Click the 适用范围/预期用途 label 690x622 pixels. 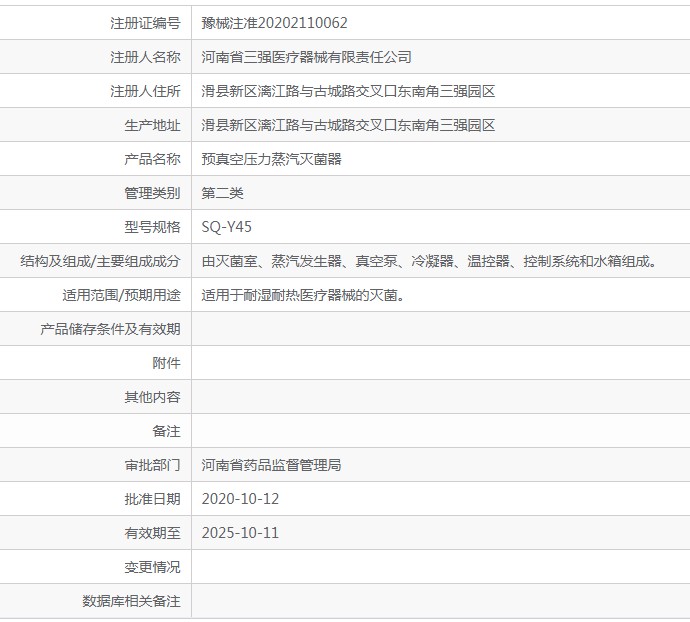[x=121, y=295]
